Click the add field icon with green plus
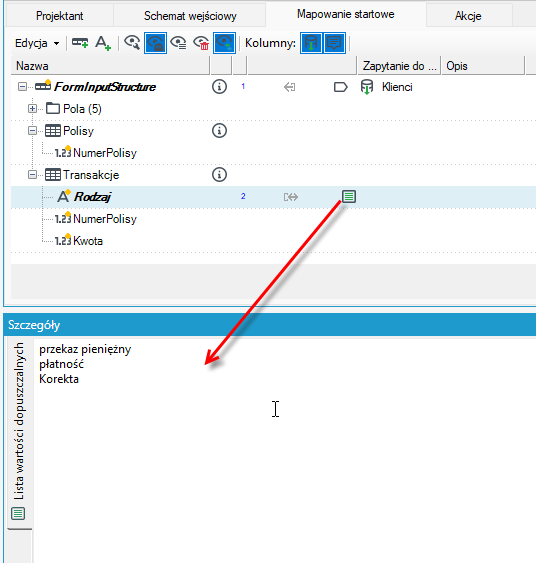The width and height of the screenshot is (536, 563). [x=80, y=43]
